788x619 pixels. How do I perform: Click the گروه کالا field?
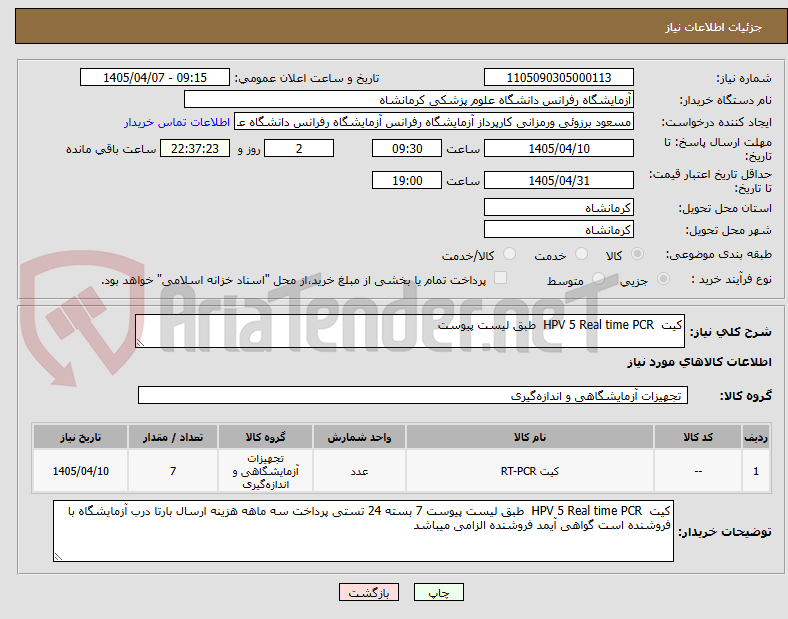coord(413,395)
